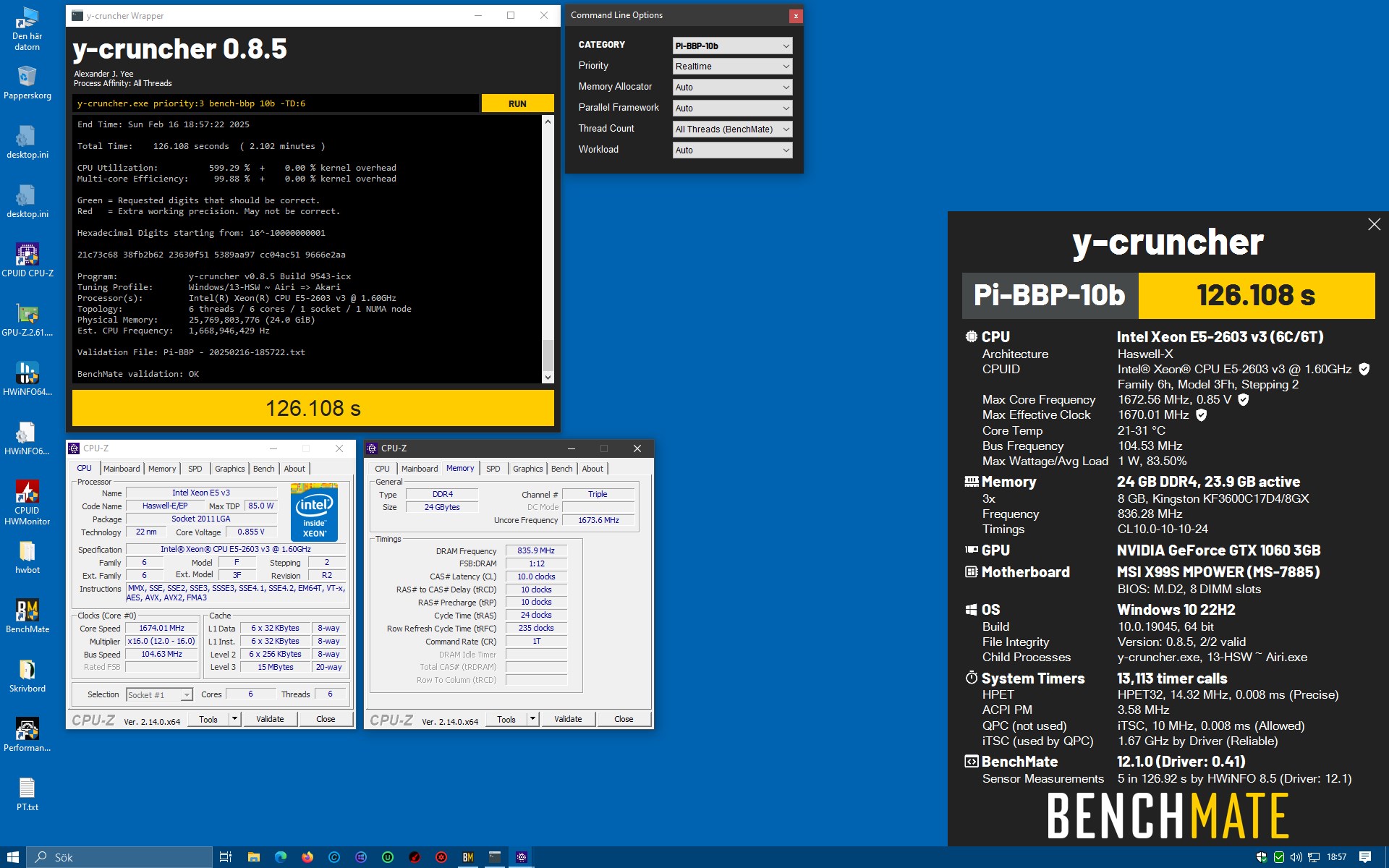Open the CPUID CPU-Z desktop icon

pos(27,260)
